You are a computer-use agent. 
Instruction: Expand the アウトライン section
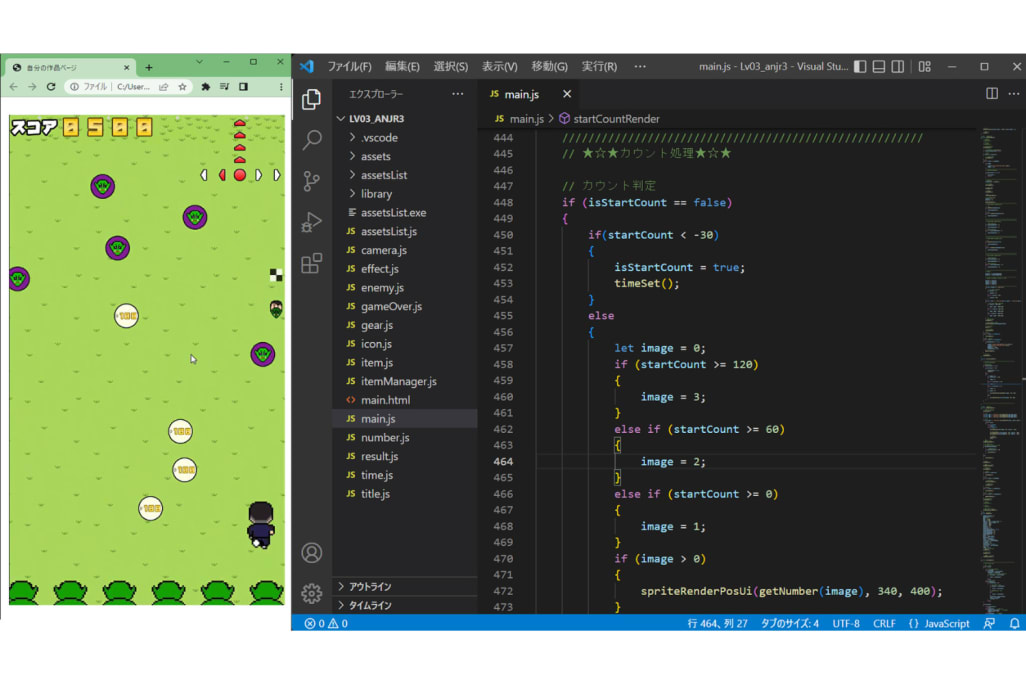[370, 587]
